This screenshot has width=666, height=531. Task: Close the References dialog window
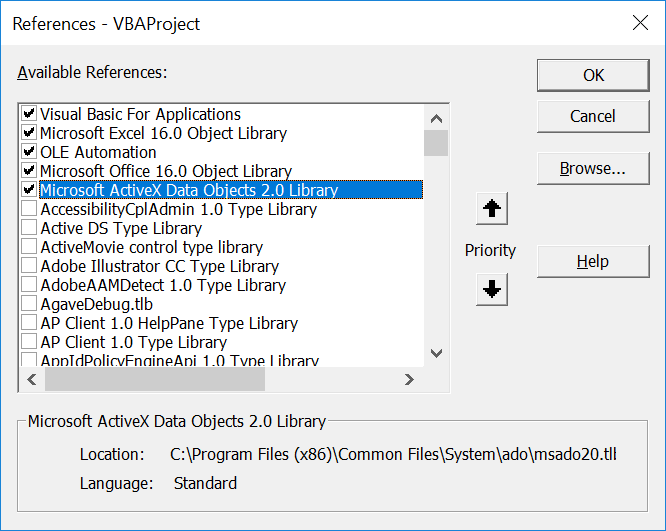tap(640, 23)
